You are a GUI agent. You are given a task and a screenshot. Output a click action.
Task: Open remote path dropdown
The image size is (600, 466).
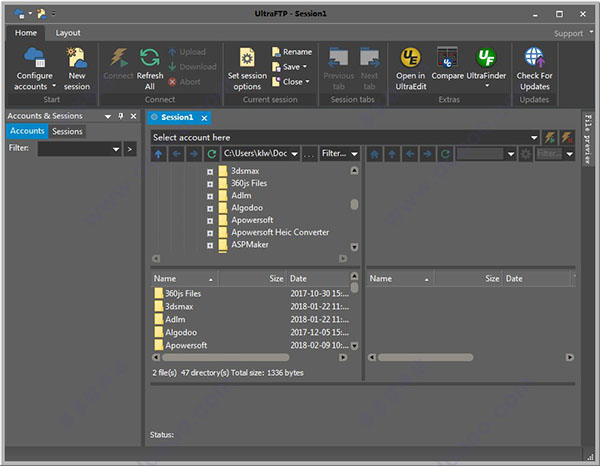(x=511, y=154)
